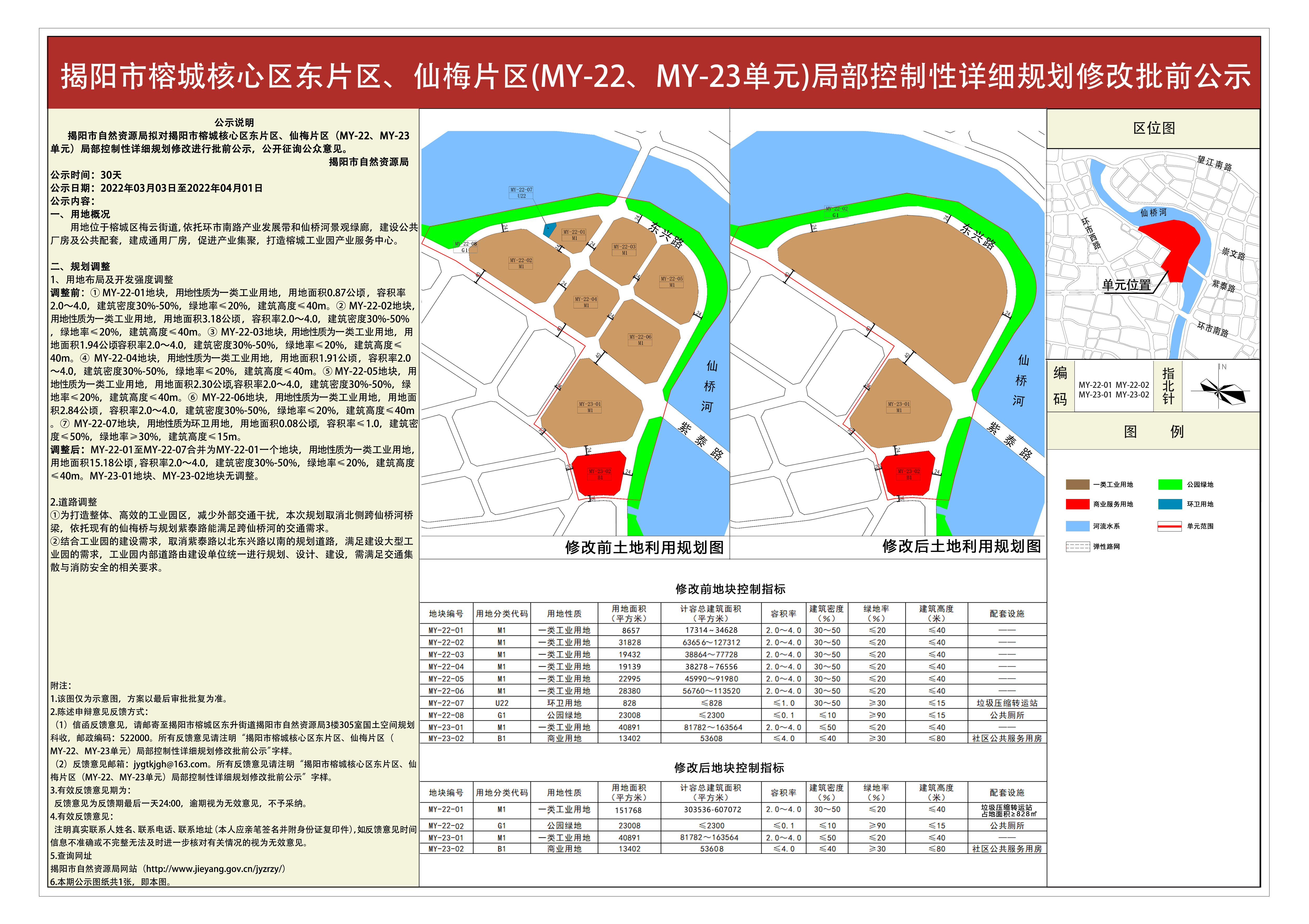Click the 环市南路 label on the location map
Viewport: 1309px width, 924px height.
pyautogui.click(x=1213, y=329)
